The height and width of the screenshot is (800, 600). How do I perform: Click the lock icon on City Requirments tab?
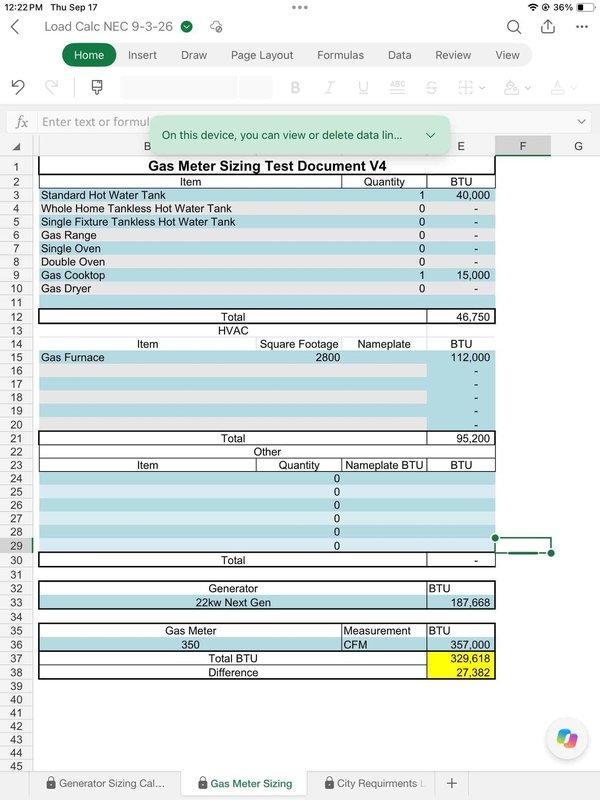pyautogui.click(x=329, y=783)
